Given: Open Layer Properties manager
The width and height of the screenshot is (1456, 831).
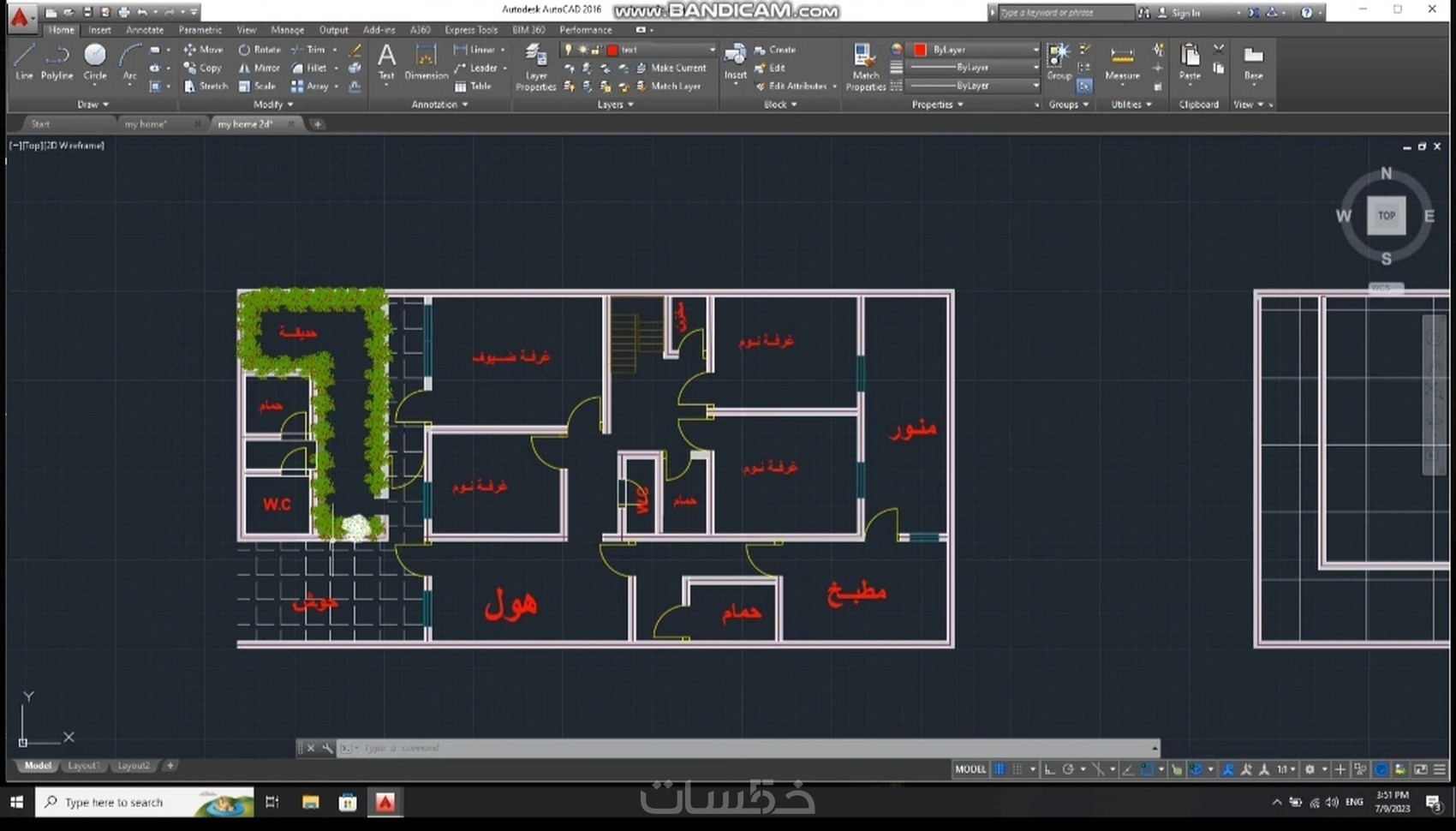Looking at the screenshot, I should pyautogui.click(x=536, y=67).
